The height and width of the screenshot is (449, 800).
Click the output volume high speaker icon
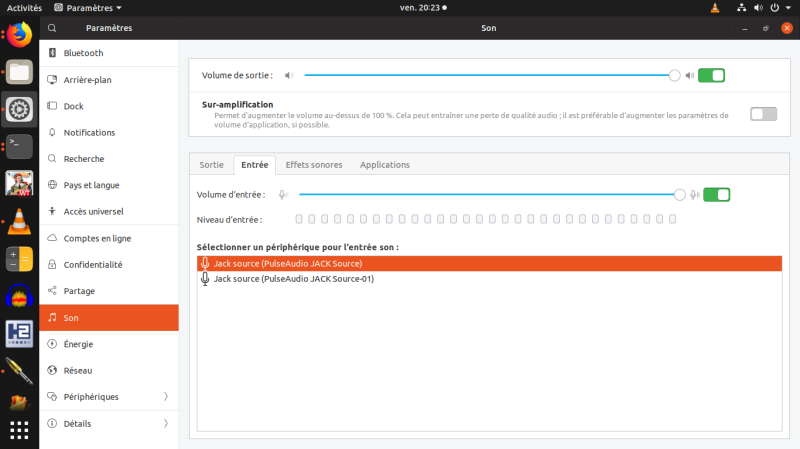point(690,76)
